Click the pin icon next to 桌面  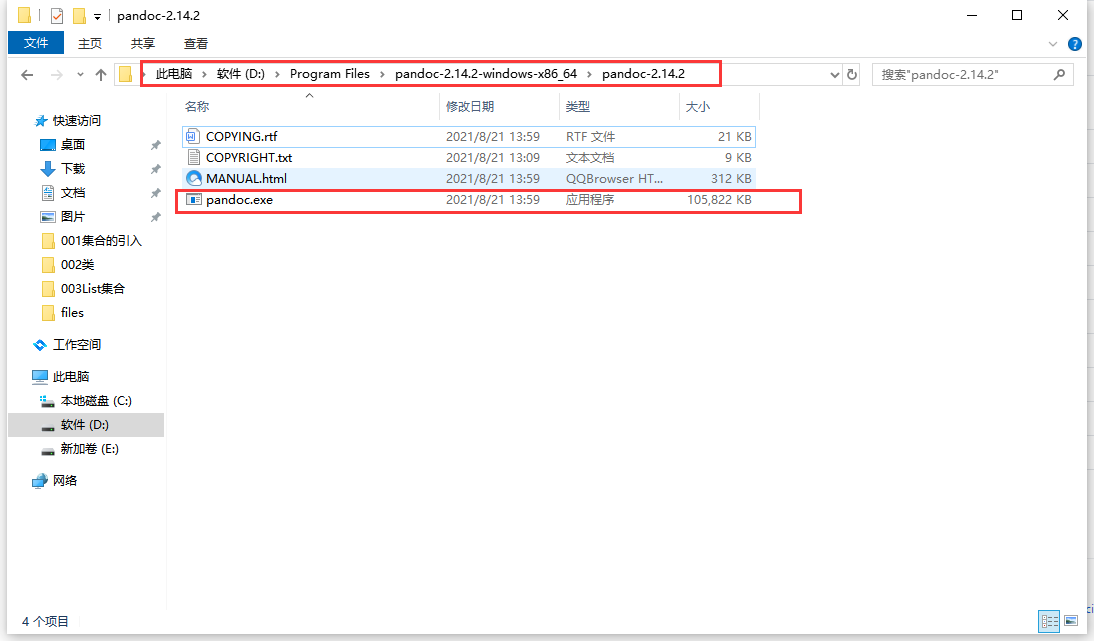click(156, 145)
